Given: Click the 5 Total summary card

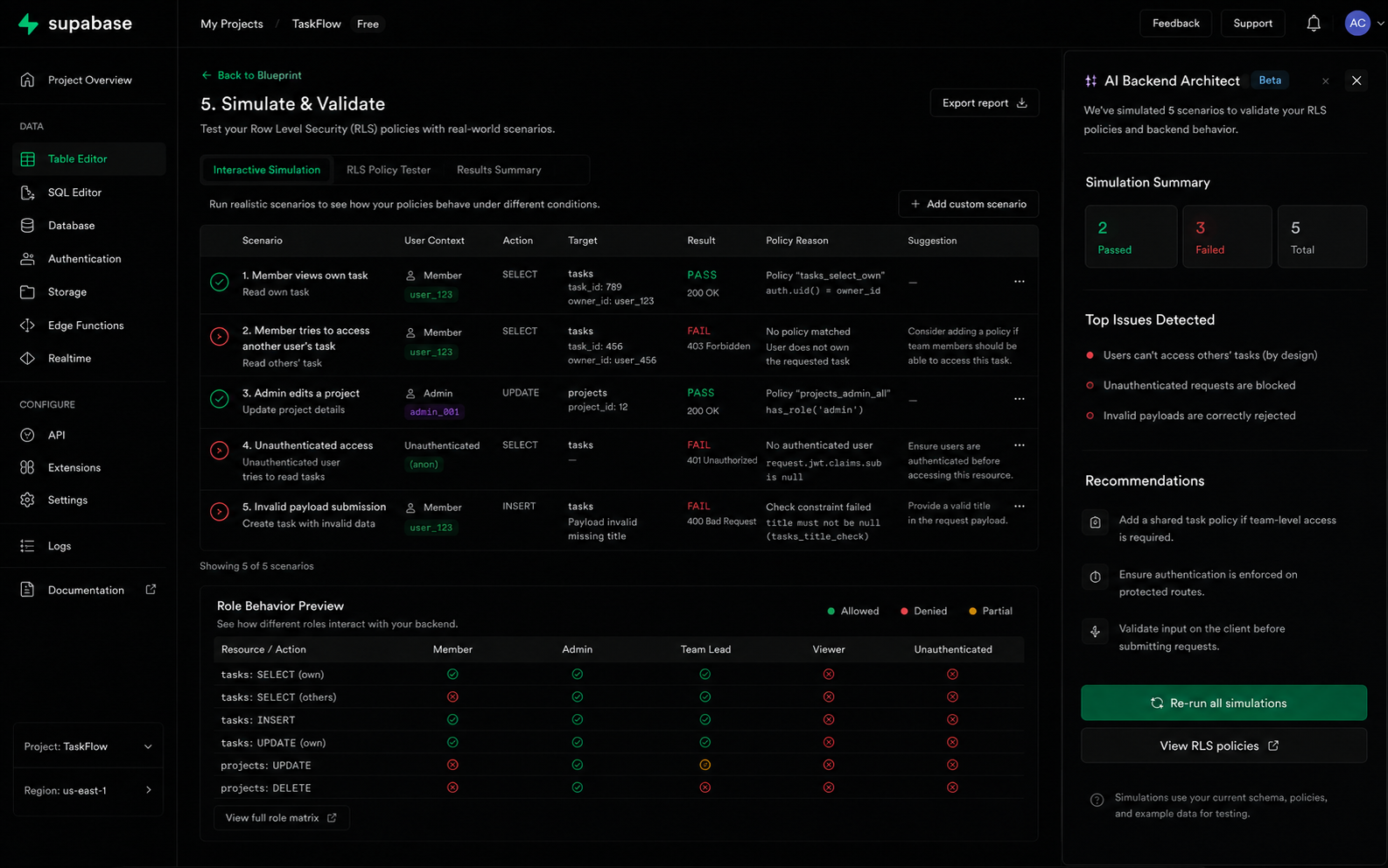Looking at the screenshot, I should click(x=1322, y=236).
